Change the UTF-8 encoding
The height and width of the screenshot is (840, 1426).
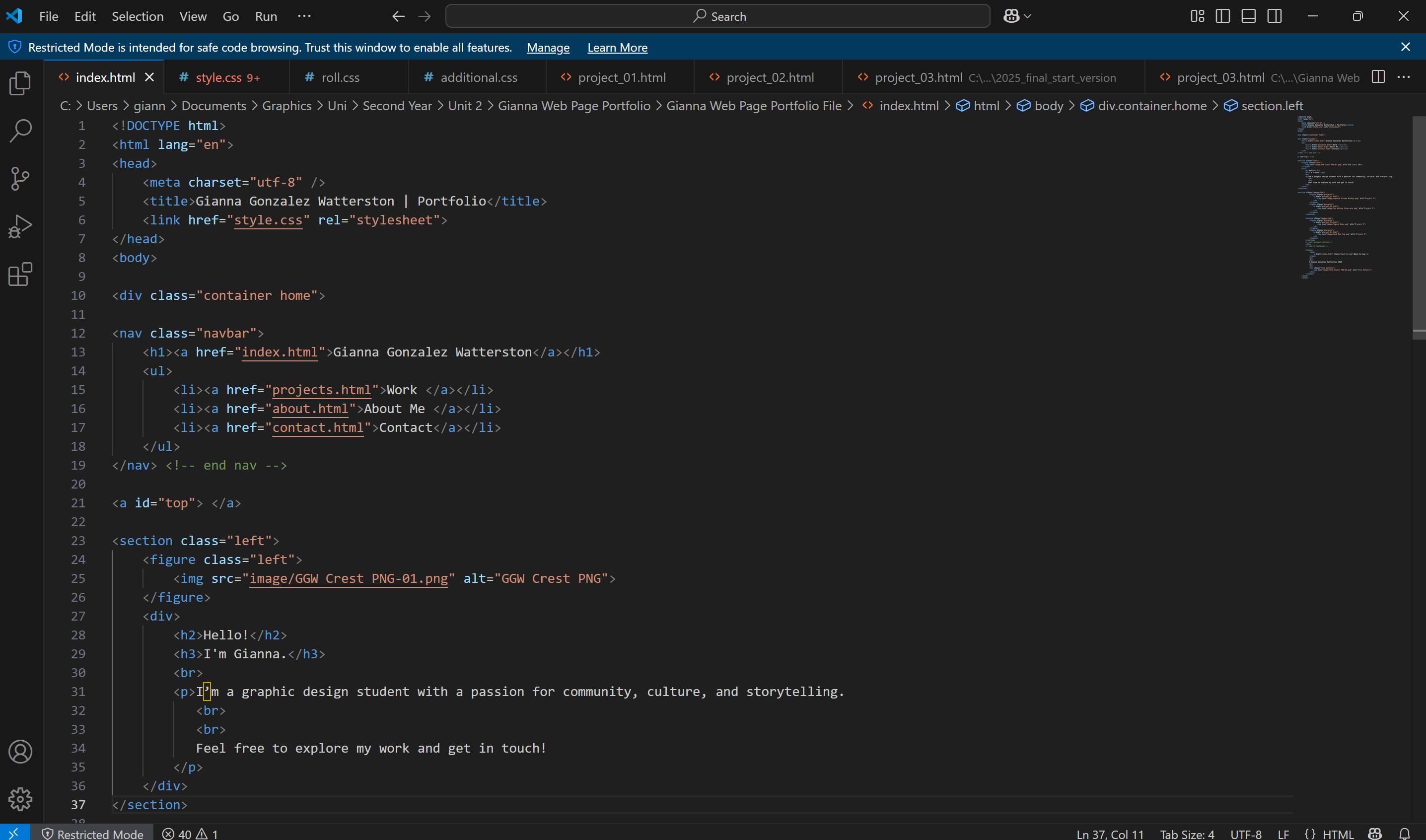click(1245, 834)
